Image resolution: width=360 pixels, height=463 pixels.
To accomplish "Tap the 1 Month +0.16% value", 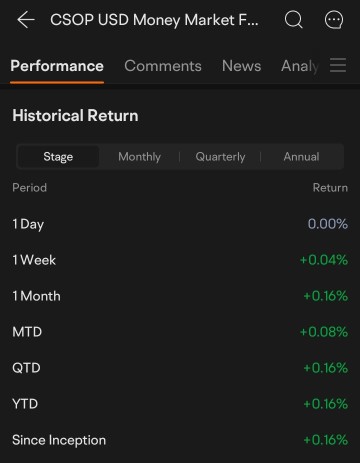I will (326, 296).
